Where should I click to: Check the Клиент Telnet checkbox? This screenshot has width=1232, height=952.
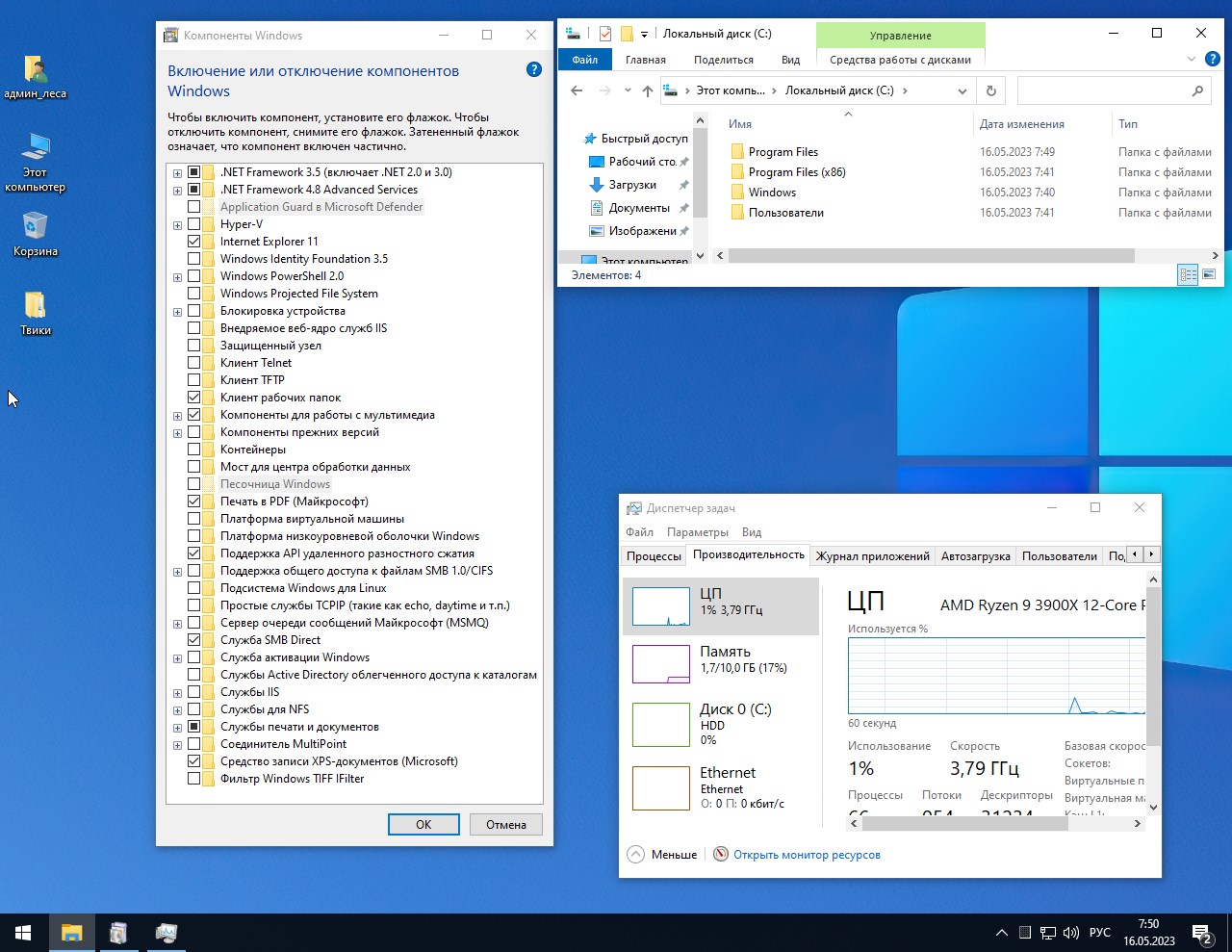pyautogui.click(x=194, y=363)
